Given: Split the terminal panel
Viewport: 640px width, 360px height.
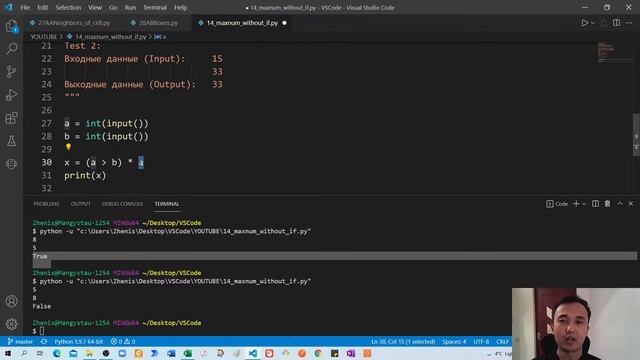Looking at the screenshot, I should click(x=596, y=204).
